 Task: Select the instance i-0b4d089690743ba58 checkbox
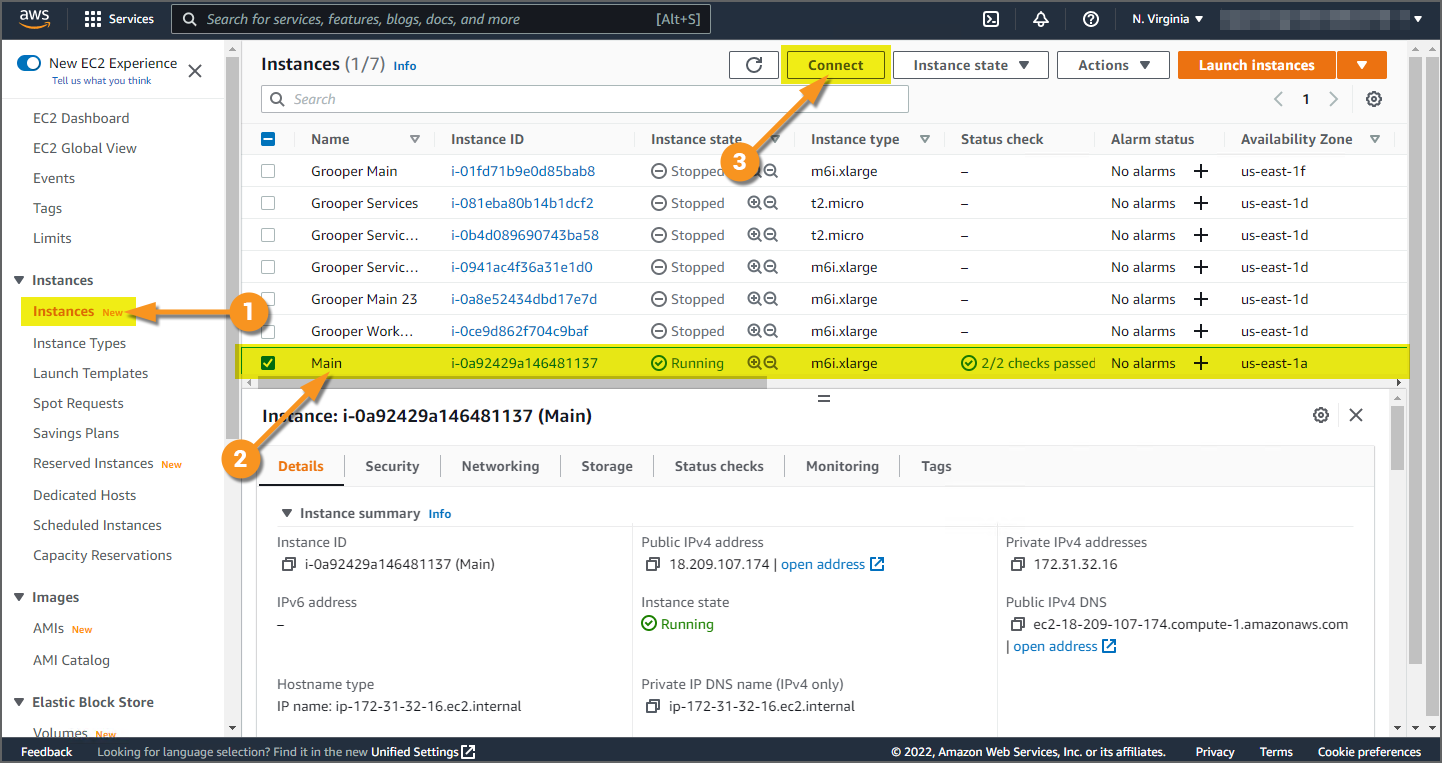click(268, 235)
